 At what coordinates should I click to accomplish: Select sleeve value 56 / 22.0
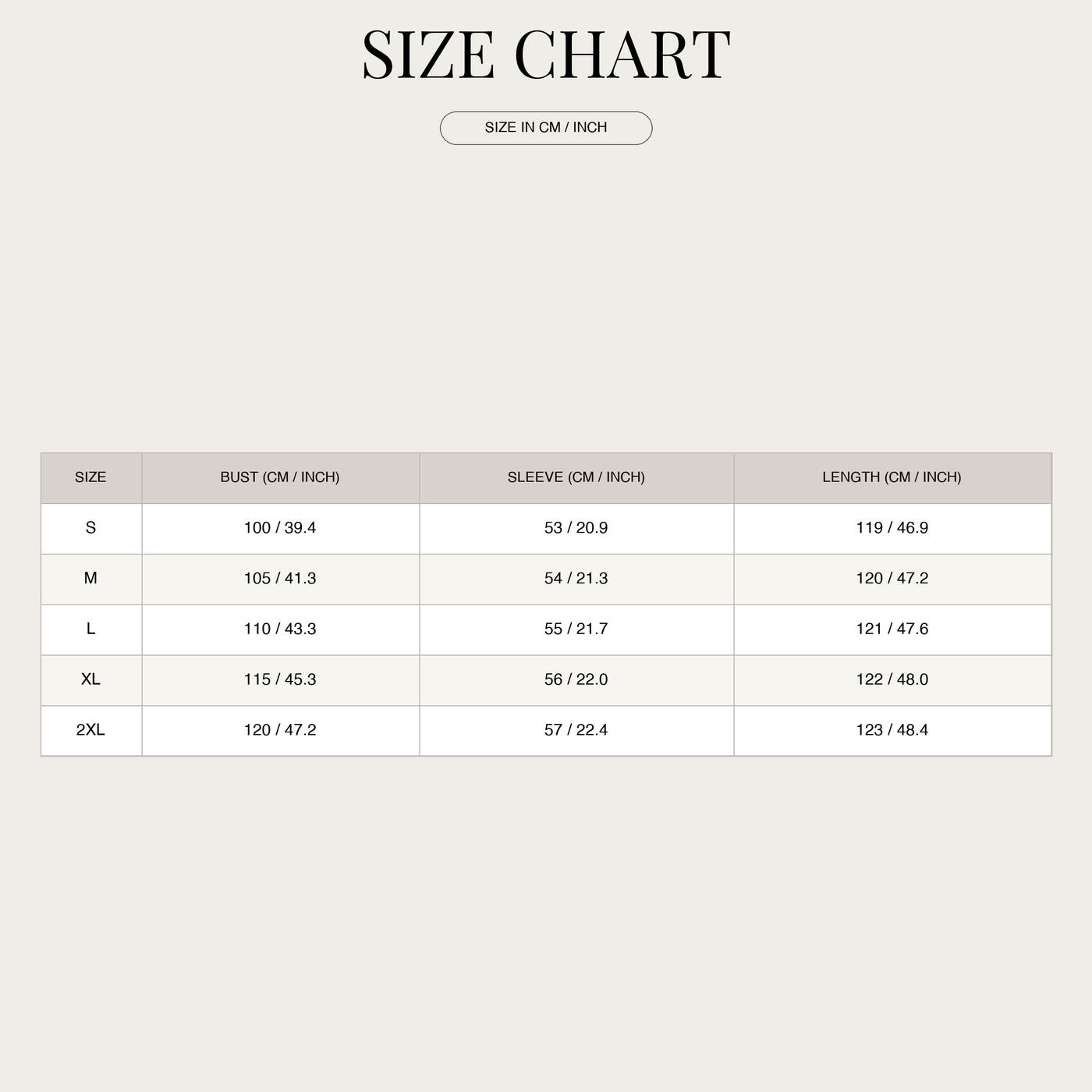point(576,679)
